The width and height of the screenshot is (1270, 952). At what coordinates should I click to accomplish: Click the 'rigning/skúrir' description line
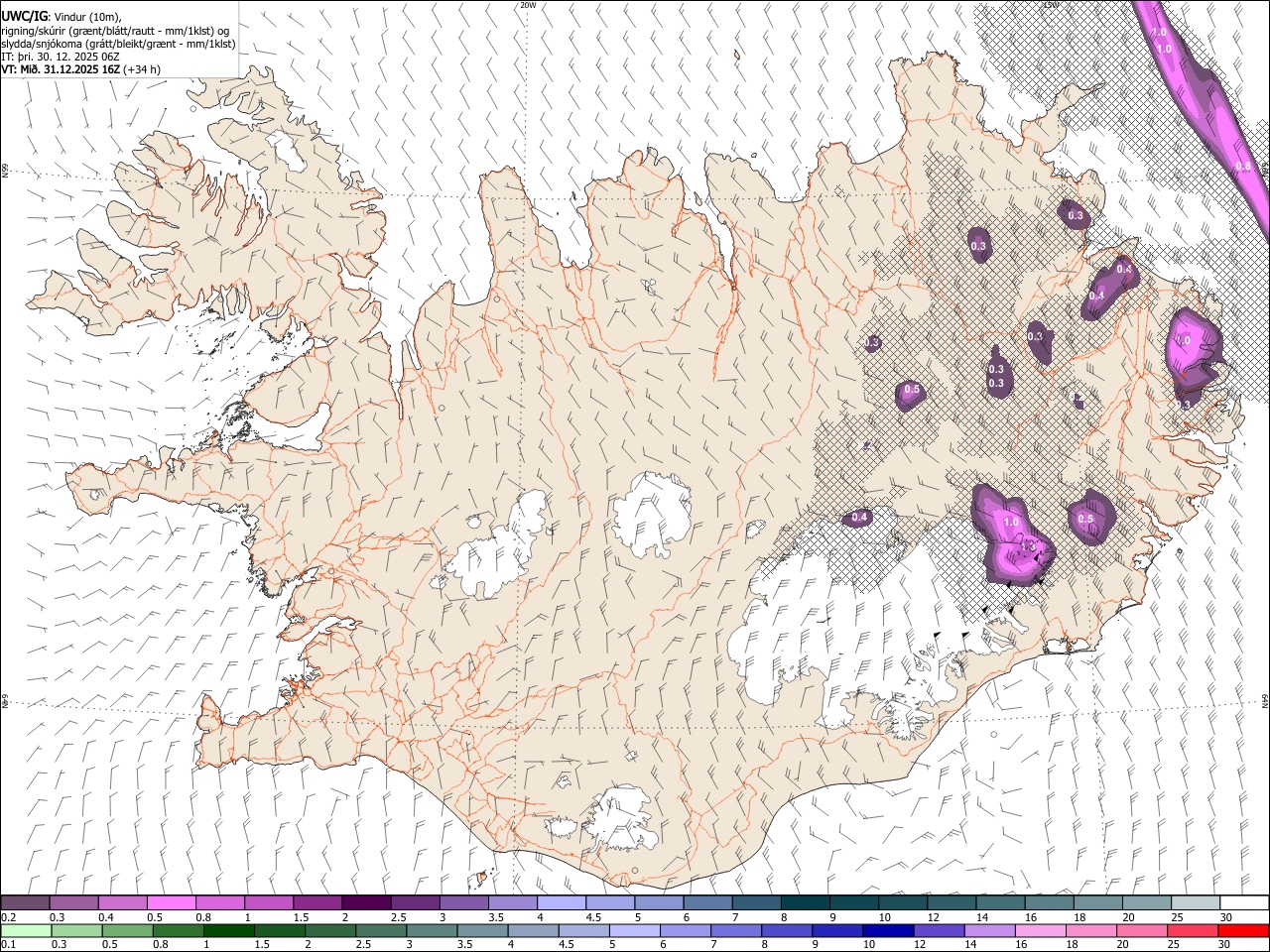115,30
